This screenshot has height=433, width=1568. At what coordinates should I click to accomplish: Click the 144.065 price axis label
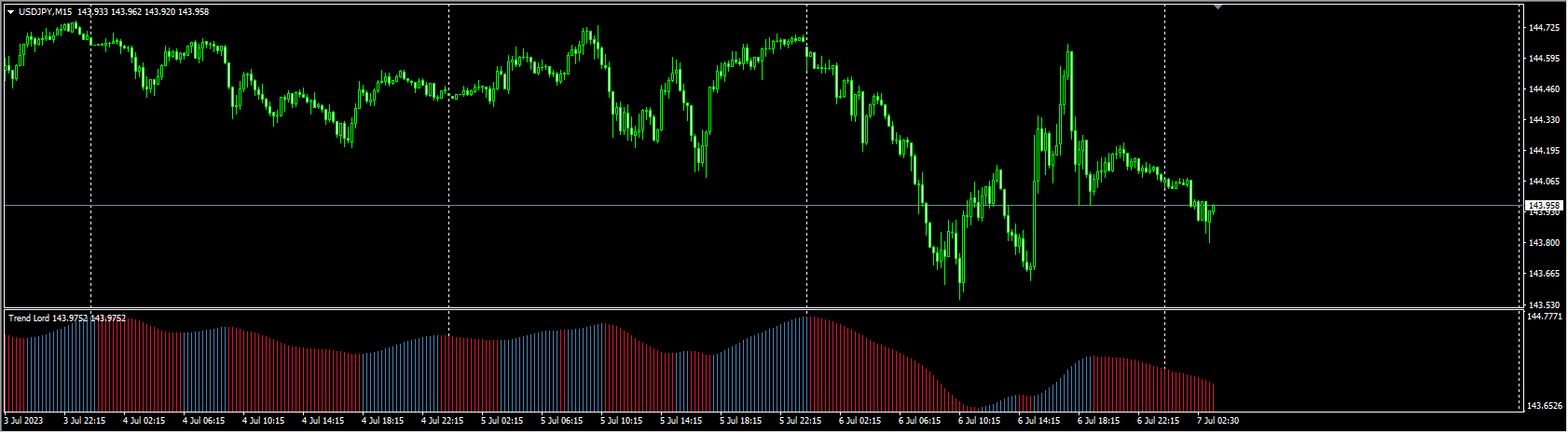tap(1544, 182)
